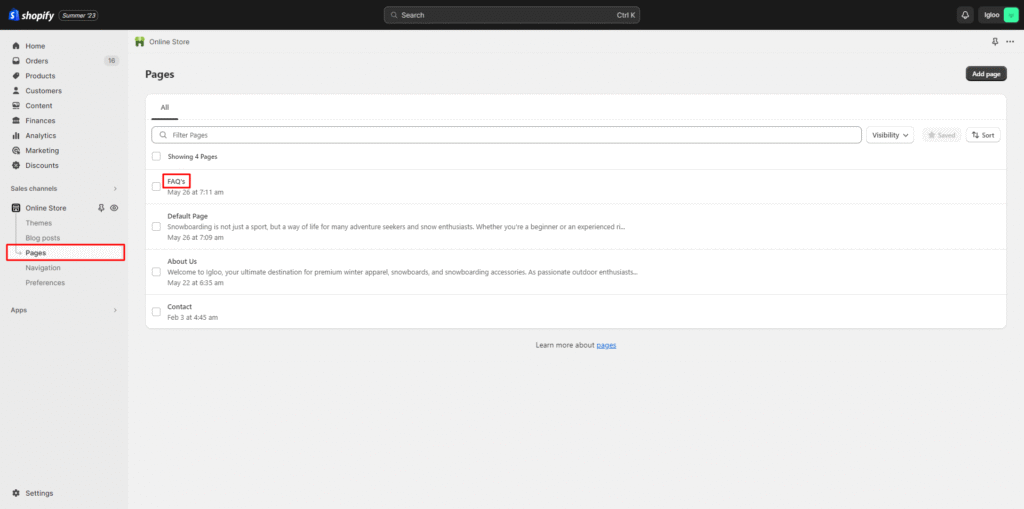Open Orders from the sidebar

click(x=36, y=61)
